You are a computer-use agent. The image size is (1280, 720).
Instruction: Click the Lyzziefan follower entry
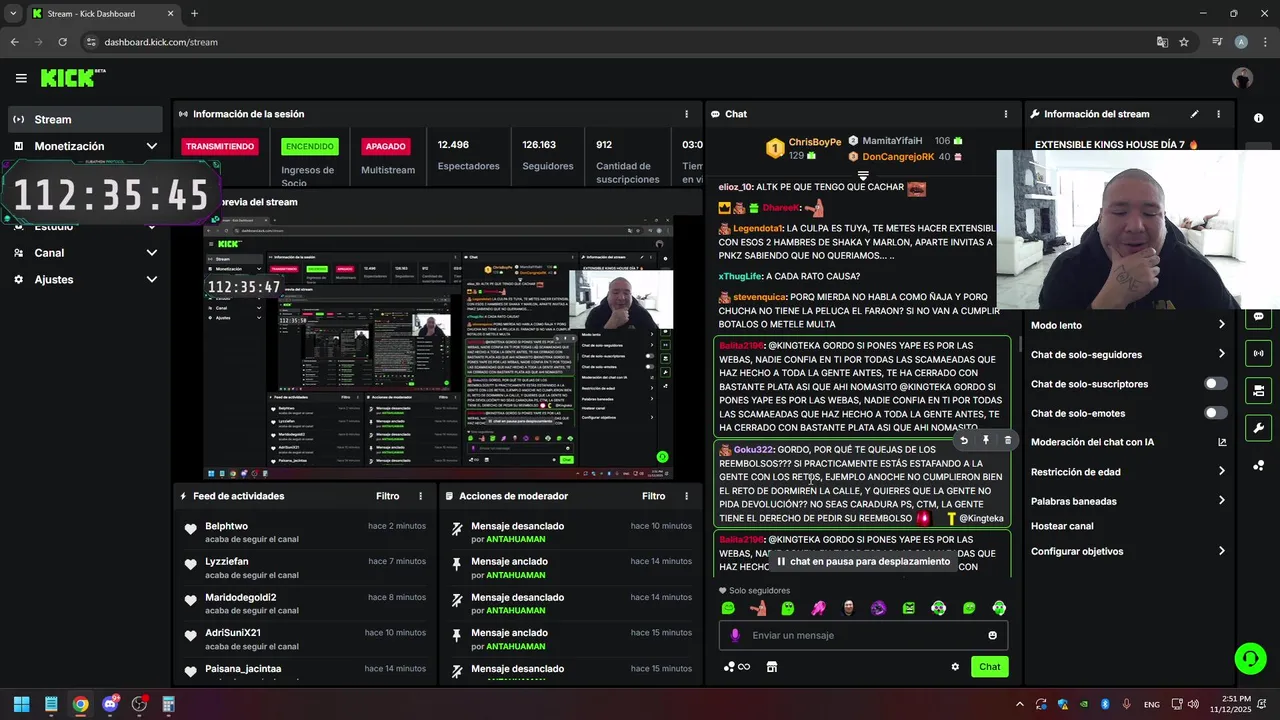[x=305, y=568]
